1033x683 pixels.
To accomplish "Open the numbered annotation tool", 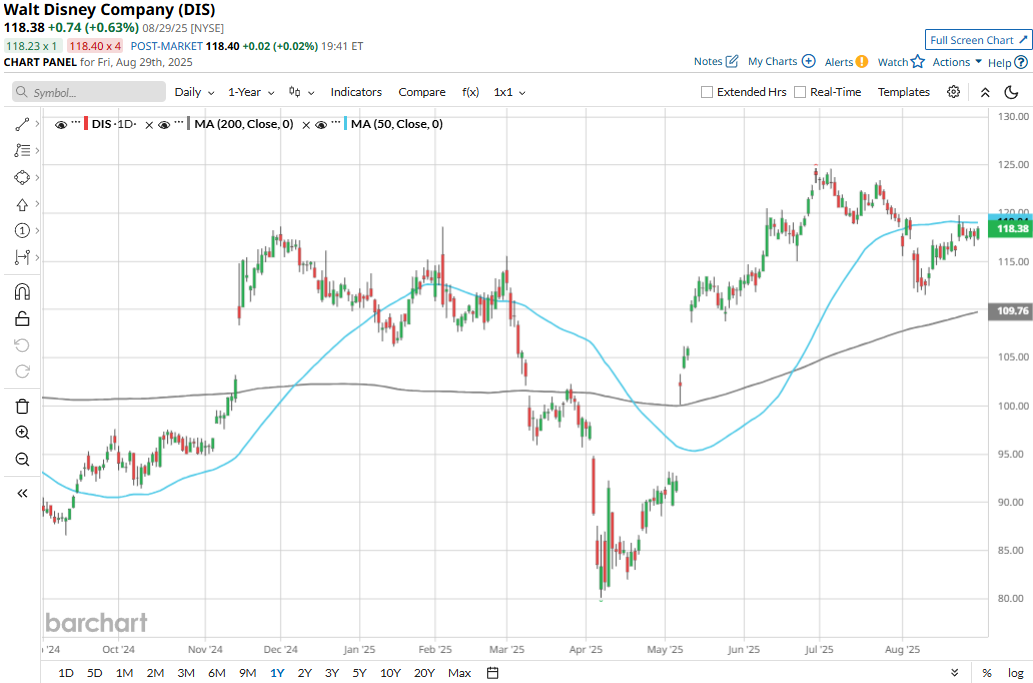I will pyautogui.click(x=22, y=231).
